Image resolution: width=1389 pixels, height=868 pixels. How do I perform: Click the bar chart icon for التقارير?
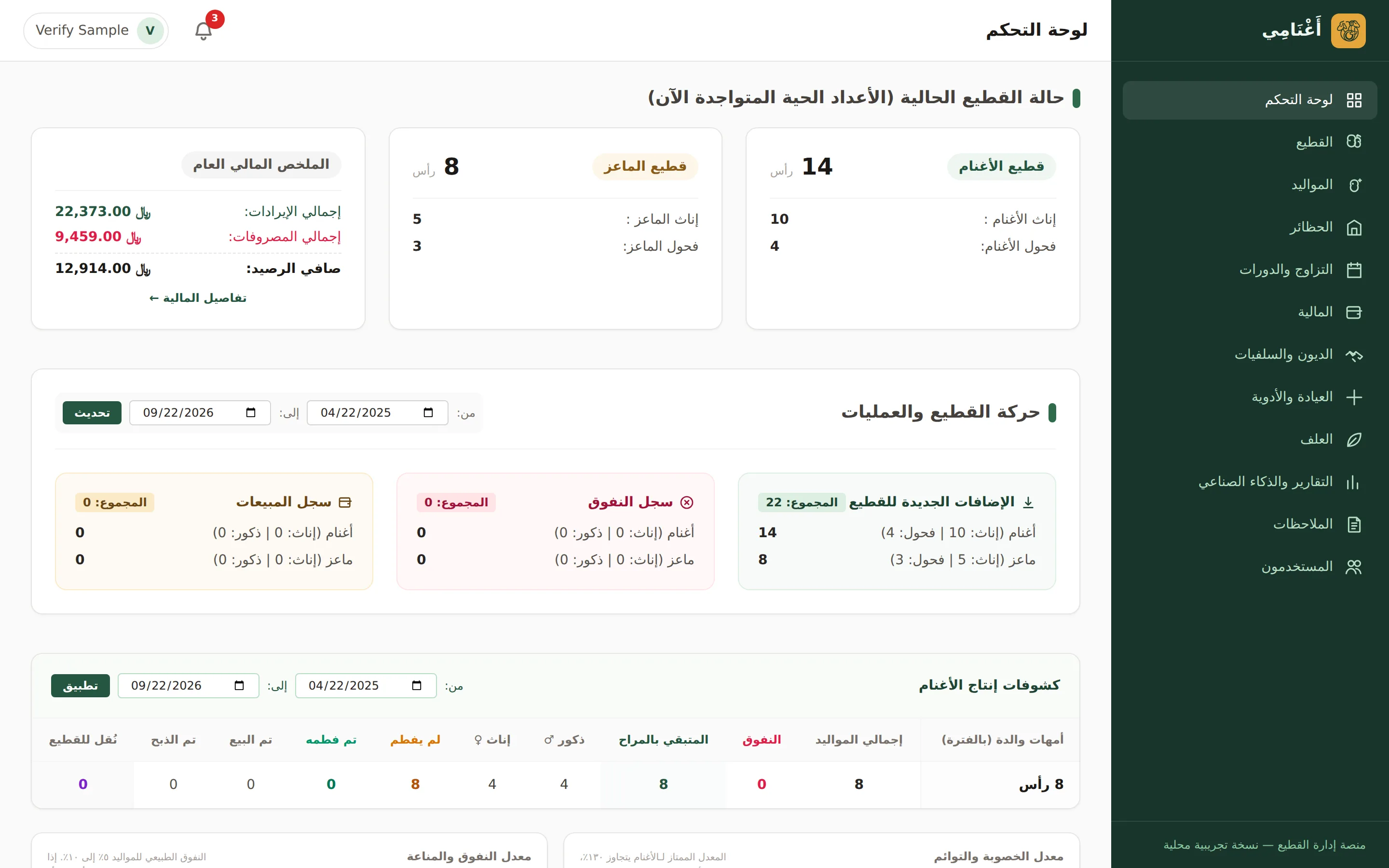coord(1354,482)
